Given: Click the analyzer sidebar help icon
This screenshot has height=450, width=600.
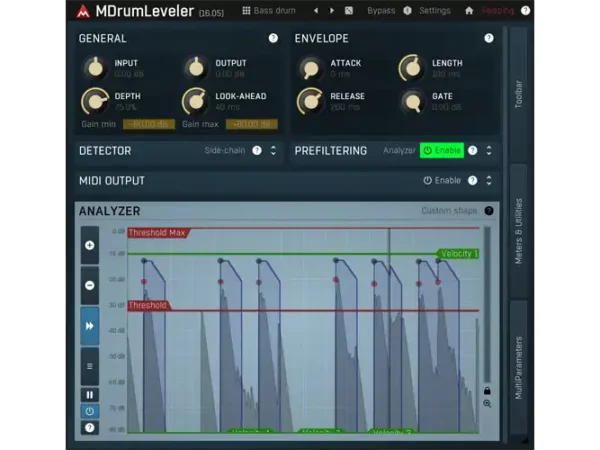Looking at the screenshot, I should coord(90,427).
